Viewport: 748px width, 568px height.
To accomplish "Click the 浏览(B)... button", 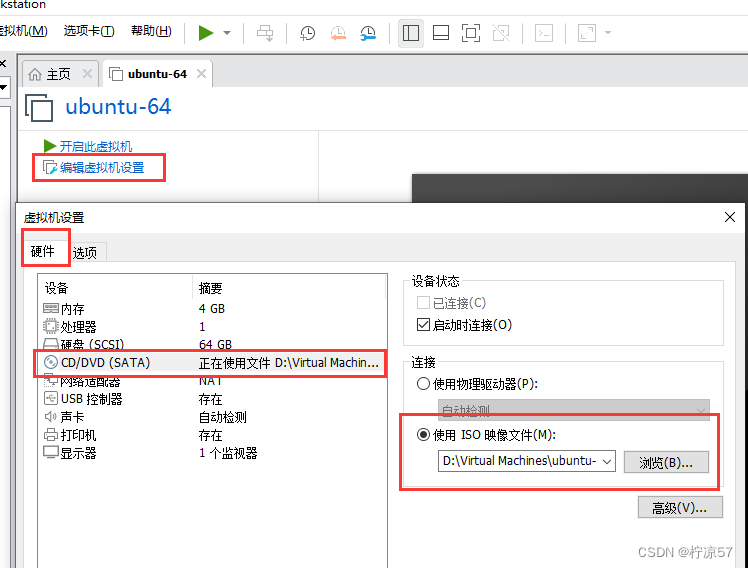I will point(666,462).
